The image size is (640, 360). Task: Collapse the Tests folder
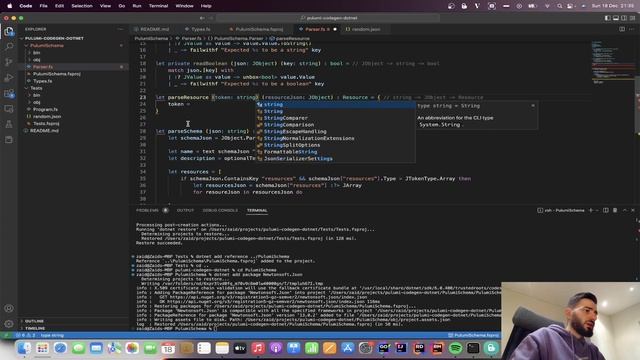click(36, 88)
